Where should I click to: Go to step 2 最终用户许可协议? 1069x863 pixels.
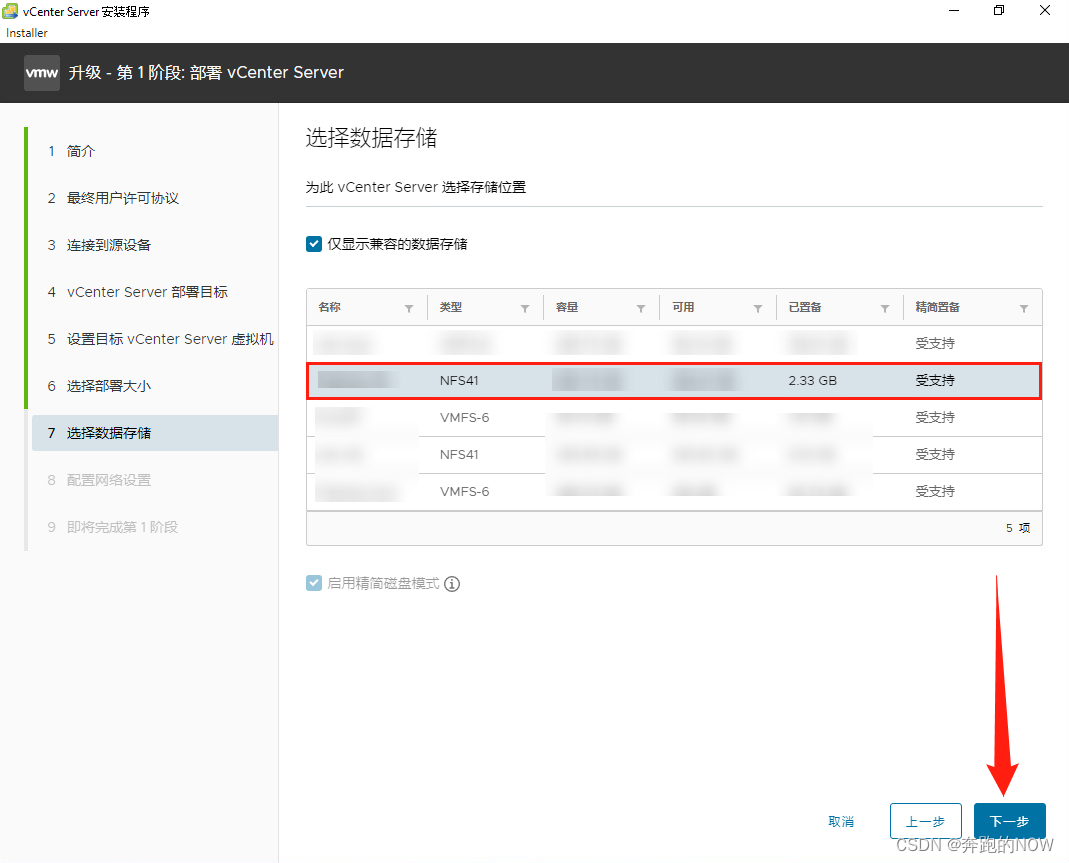tap(113, 198)
